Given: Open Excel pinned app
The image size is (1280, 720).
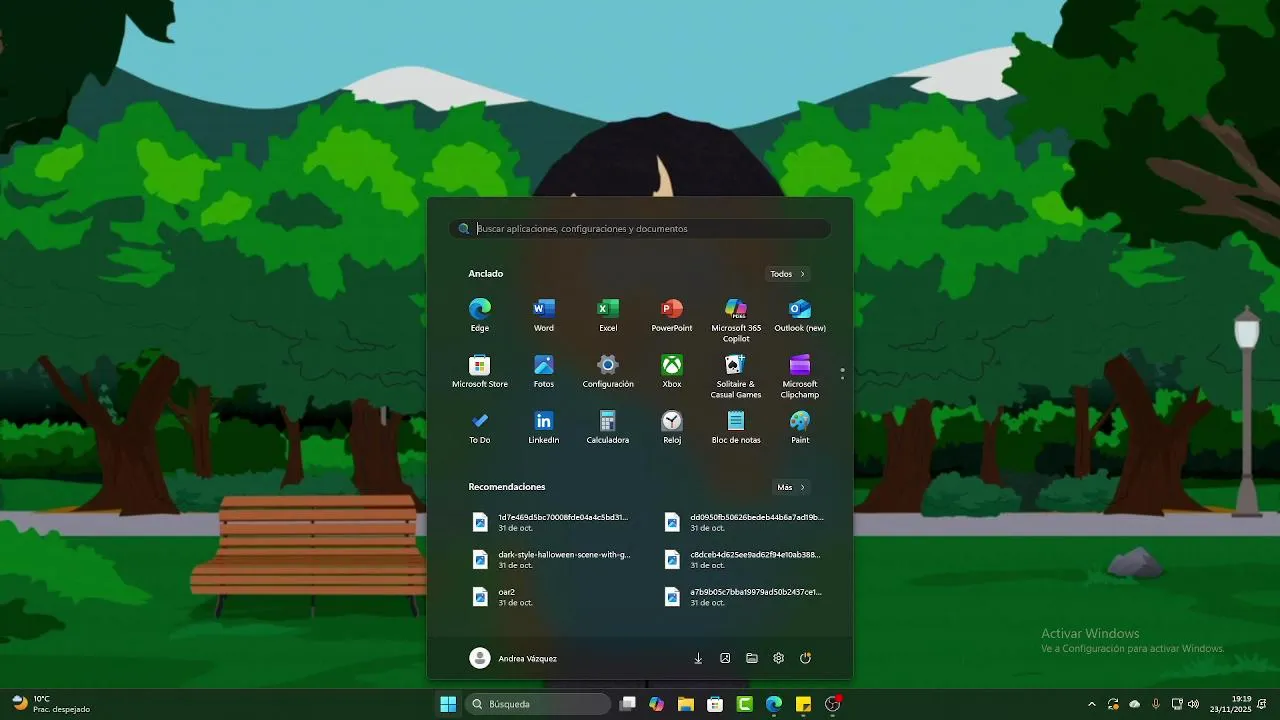Looking at the screenshot, I should coord(608,314).
